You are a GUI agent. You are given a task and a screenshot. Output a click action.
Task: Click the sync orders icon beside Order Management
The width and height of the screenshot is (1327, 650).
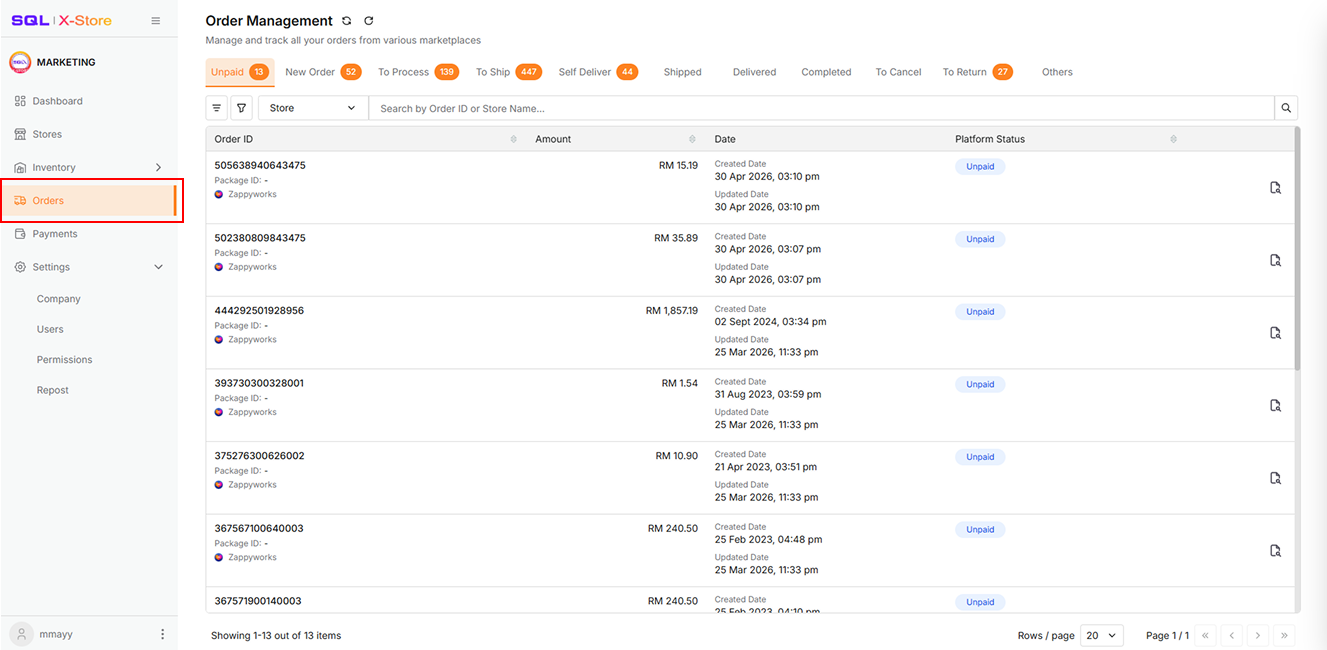[347, 21]
